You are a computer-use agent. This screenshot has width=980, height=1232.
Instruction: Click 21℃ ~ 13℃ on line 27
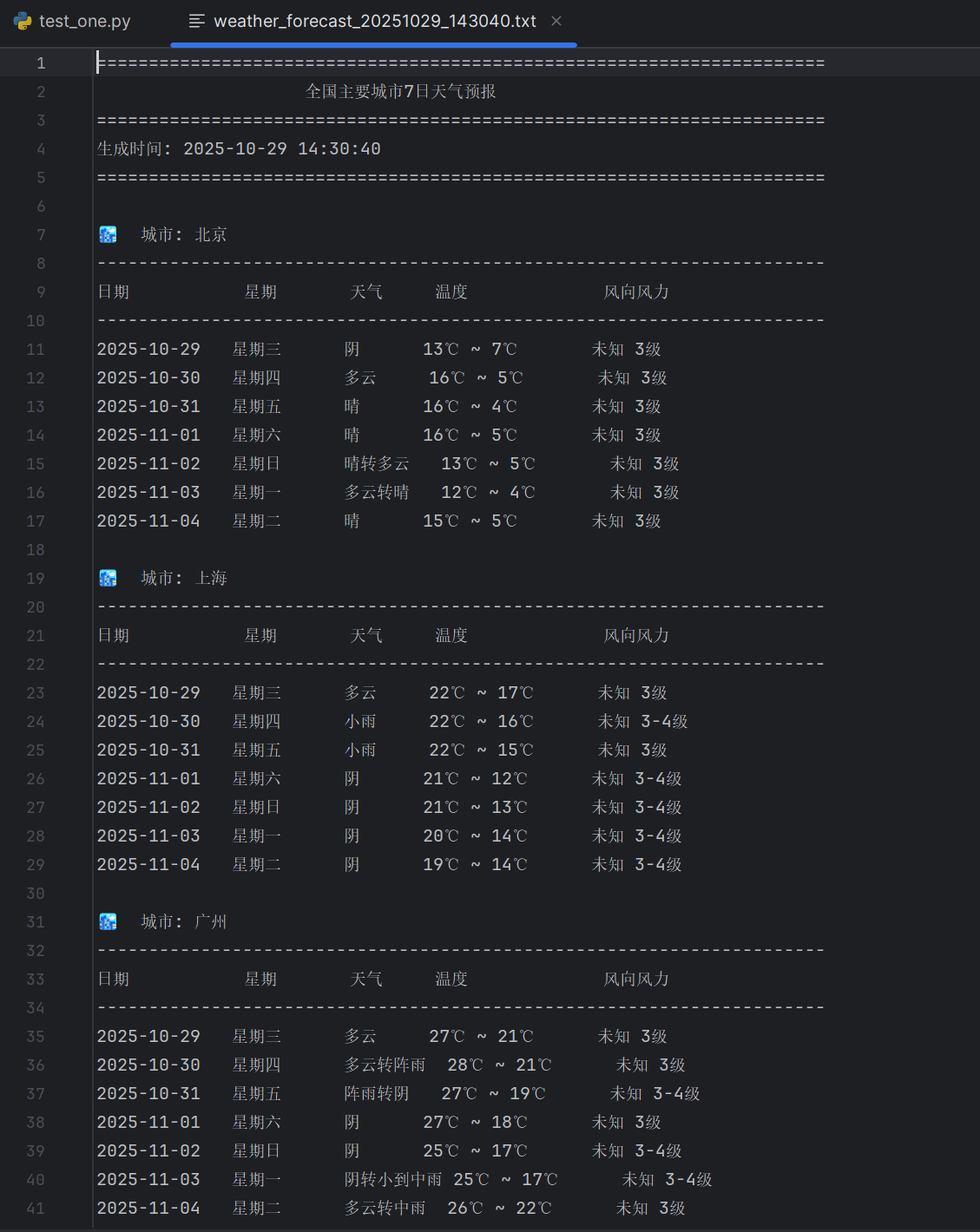(x=476, y=807)
